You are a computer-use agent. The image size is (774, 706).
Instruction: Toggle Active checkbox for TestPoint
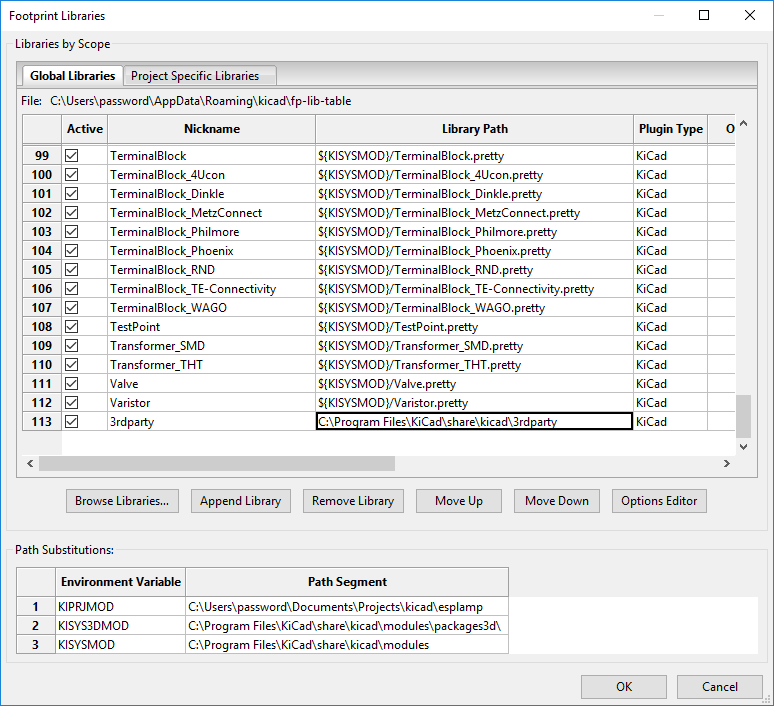(72, 327)
